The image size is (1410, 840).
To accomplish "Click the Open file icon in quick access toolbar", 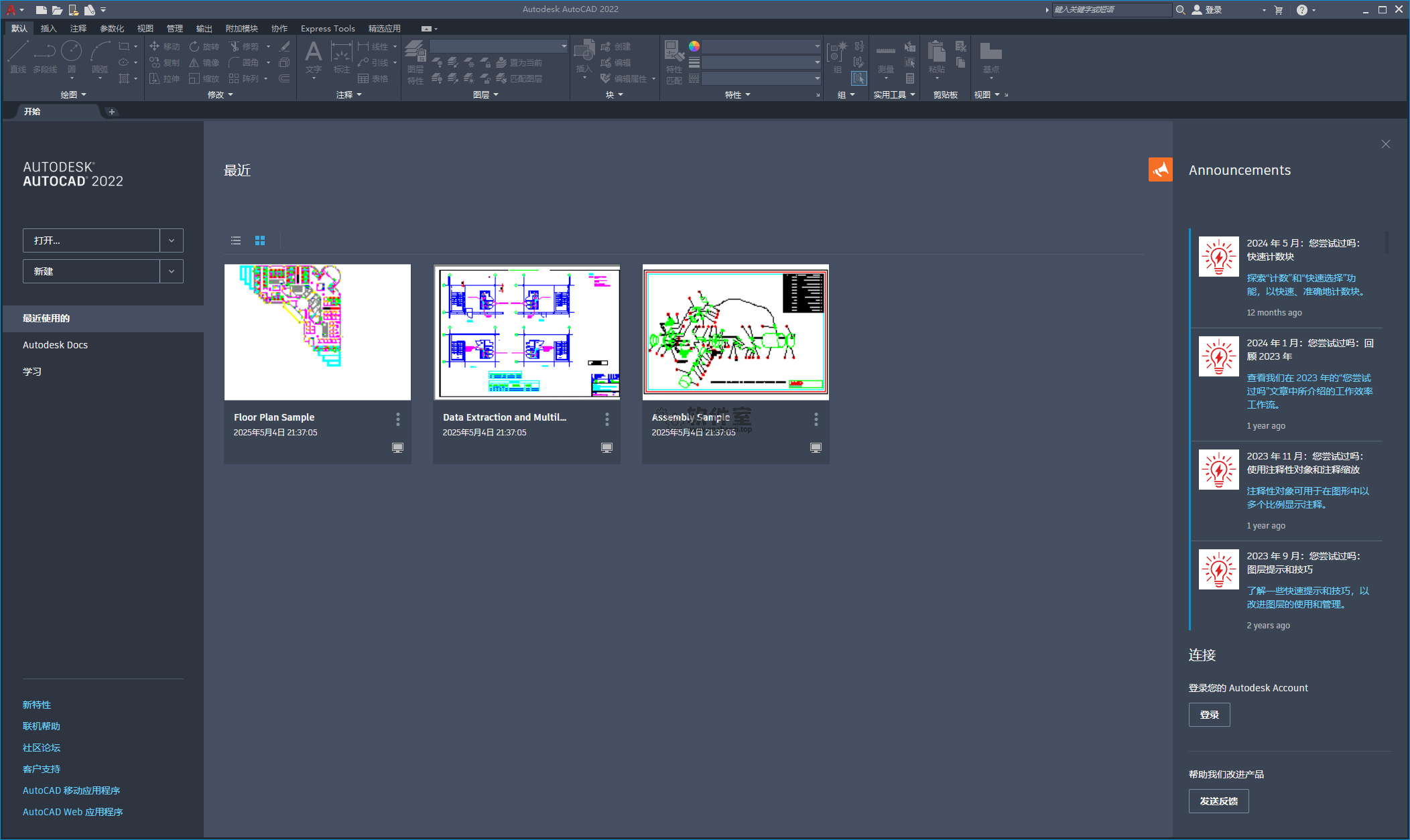I will tap(57, 10).
